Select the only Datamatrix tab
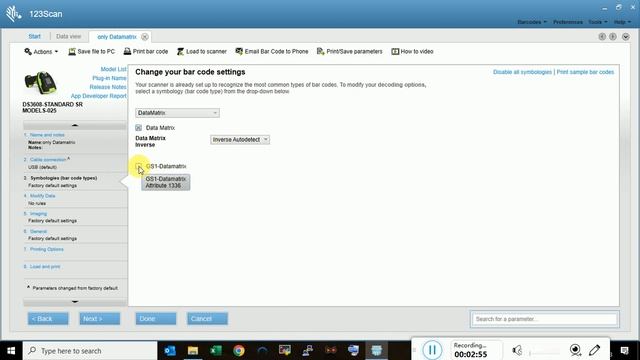The height and width of the screenshot is (360, 640). (117, 37)
